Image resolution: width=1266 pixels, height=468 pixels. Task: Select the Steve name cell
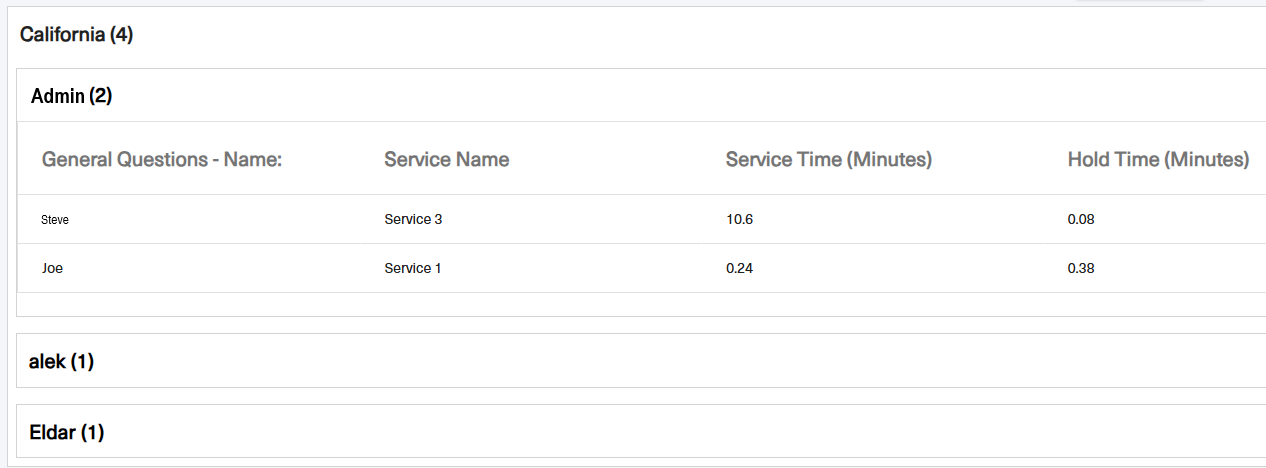[x=55, y=220]
